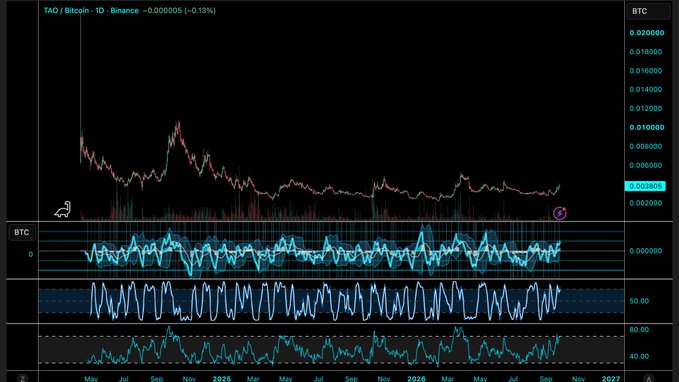Viewport: 679px width, 382px height.
Task: Click the 0.000000 label on indicator scale
Action: [x=646, y=251]
